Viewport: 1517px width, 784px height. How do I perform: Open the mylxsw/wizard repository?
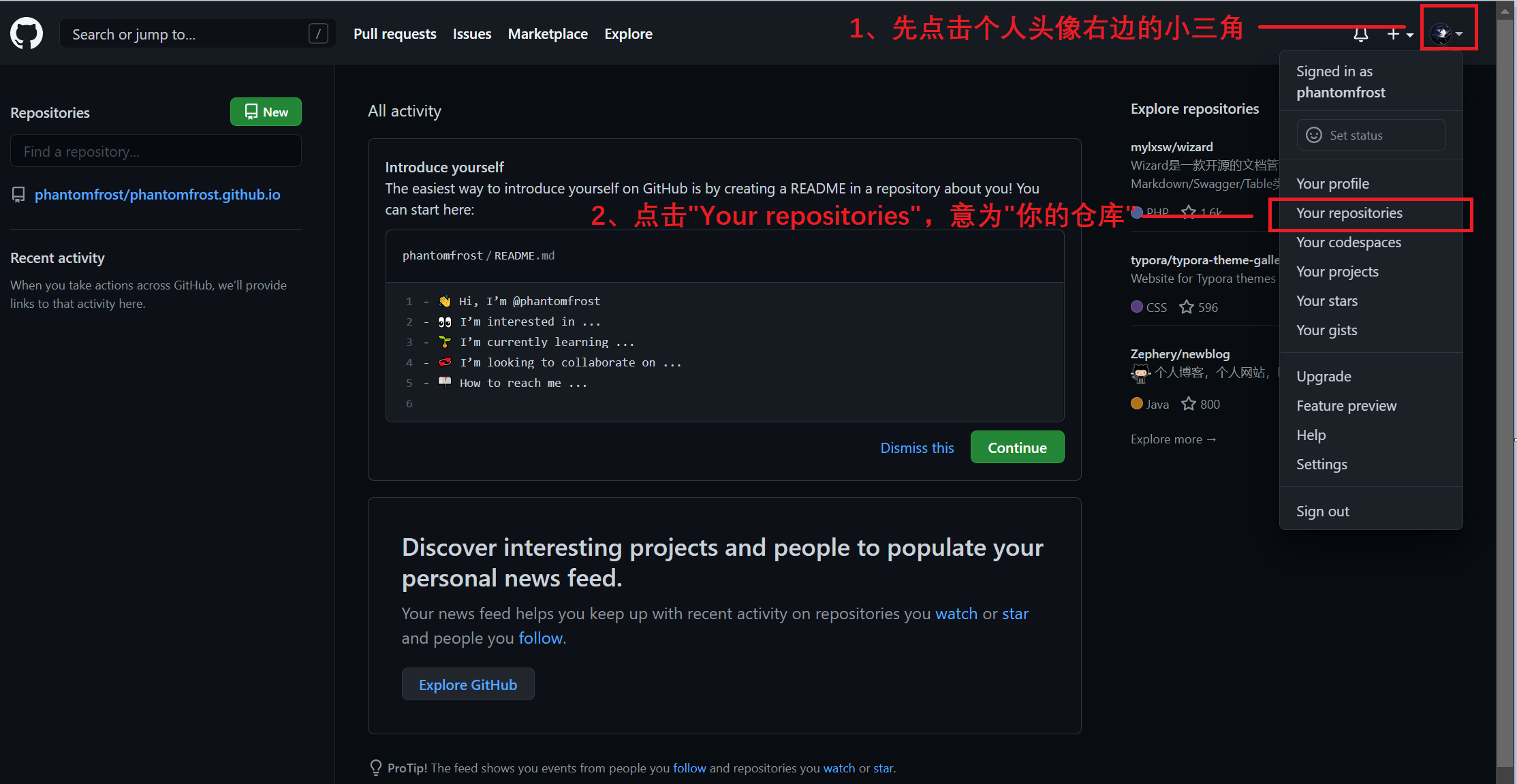[1172, 147]
